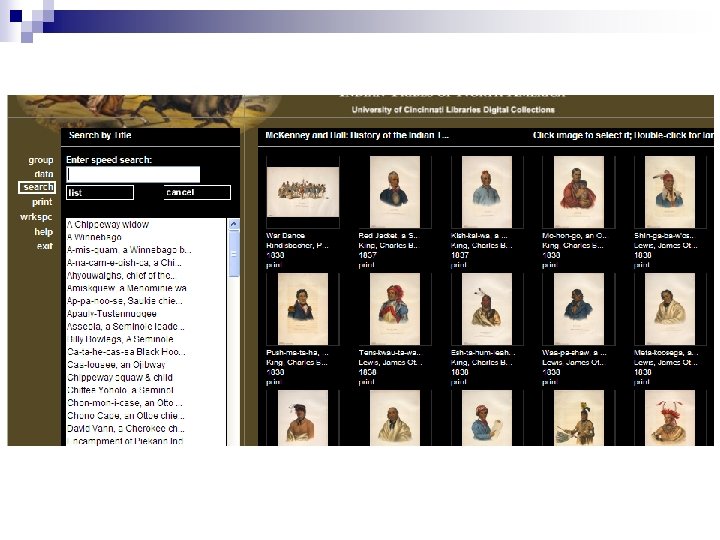
Task: Select 'A Chippeway widow' in list
Action: (x=108, y=225)
